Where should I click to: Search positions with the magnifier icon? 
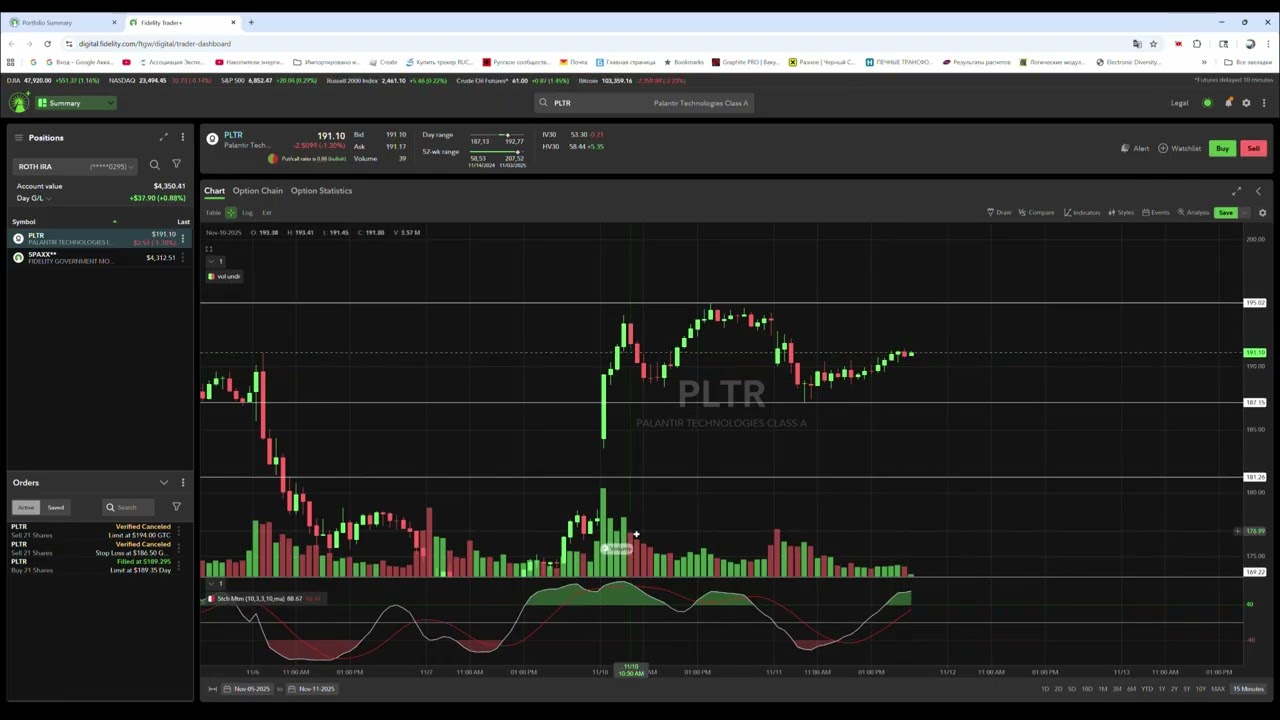click(154, 165)
